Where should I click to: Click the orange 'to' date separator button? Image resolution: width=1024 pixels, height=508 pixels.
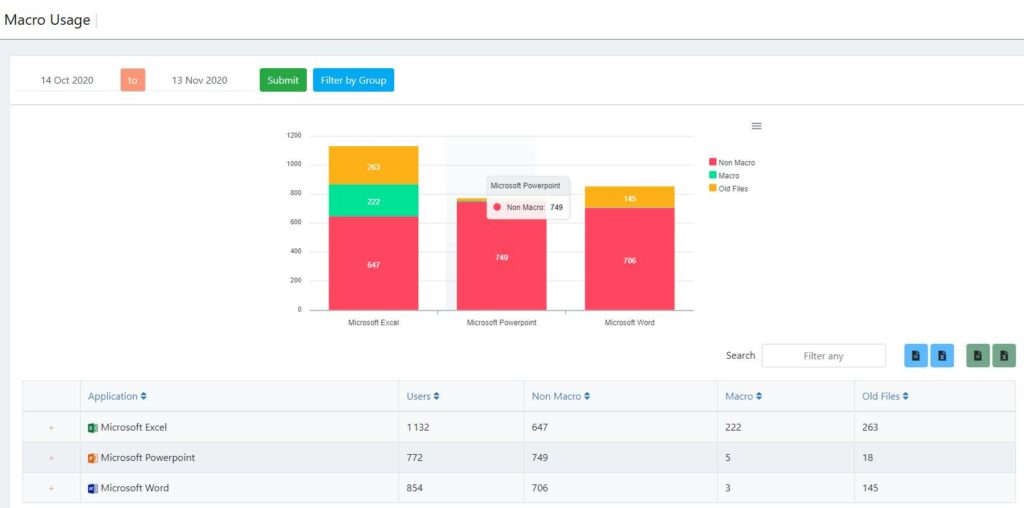pyautogui.click(x=133, y=80)
